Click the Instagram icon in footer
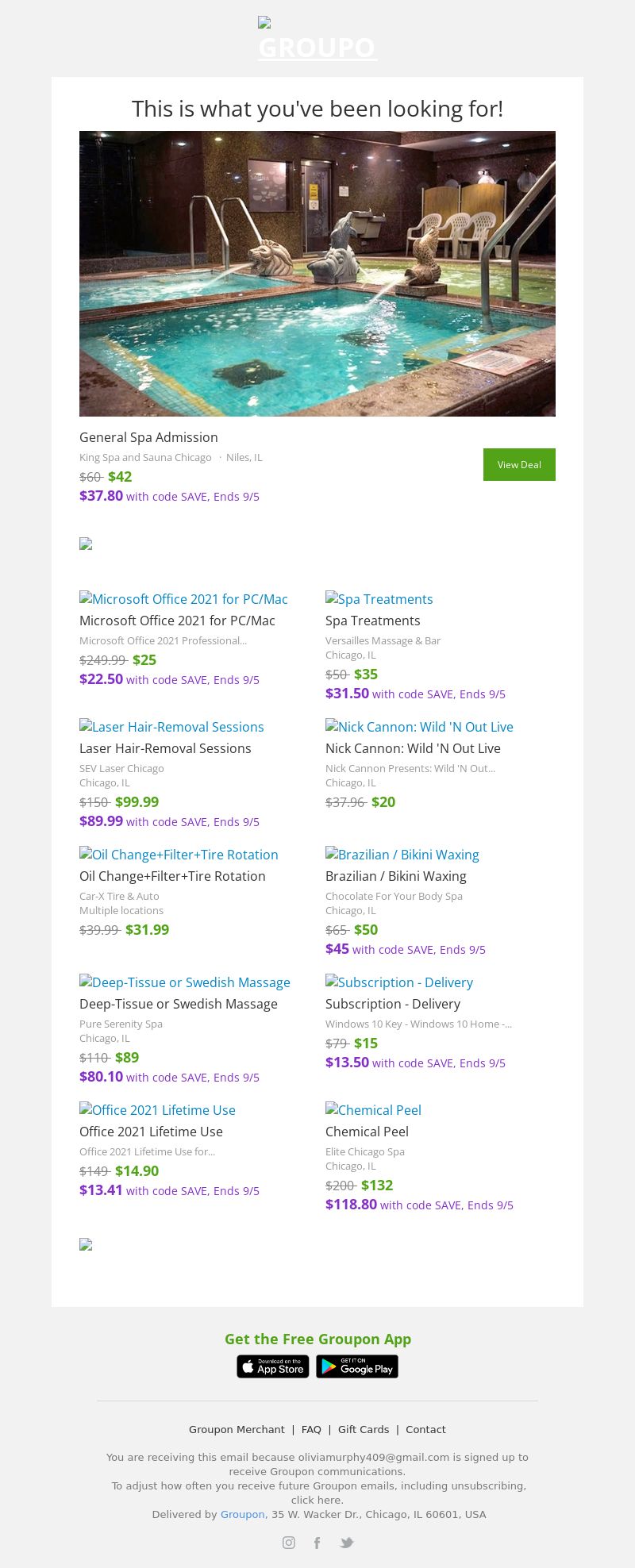Screen dimensions: 635x1568 pyautogui.click(x=289, y=1543)
